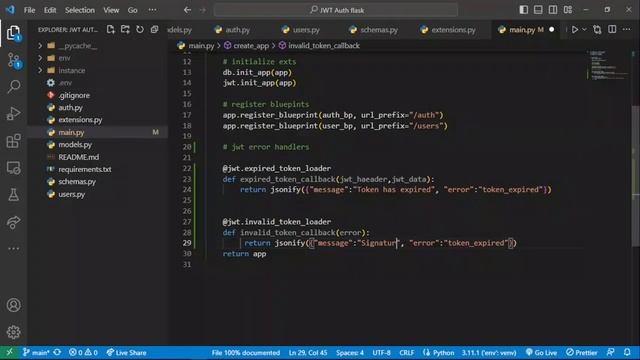The height and width of the screenshot is (360, 640).
Task: Collapse all folders in Explorer
Action: point(154,29)
